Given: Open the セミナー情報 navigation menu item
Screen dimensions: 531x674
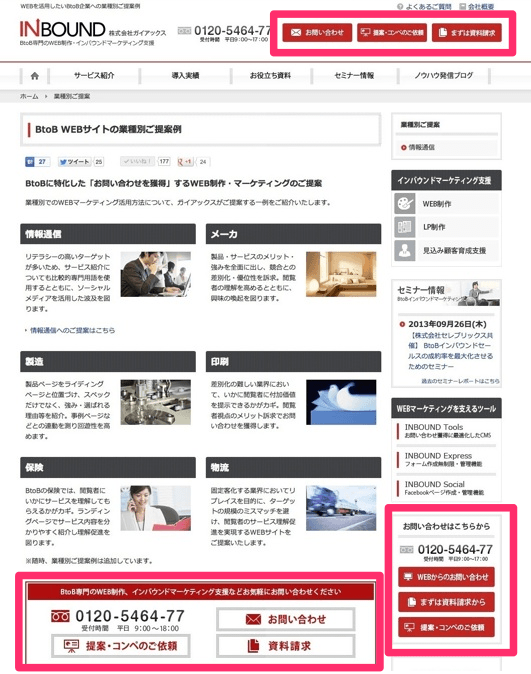Looking at the screenshot, I should 354,76.
